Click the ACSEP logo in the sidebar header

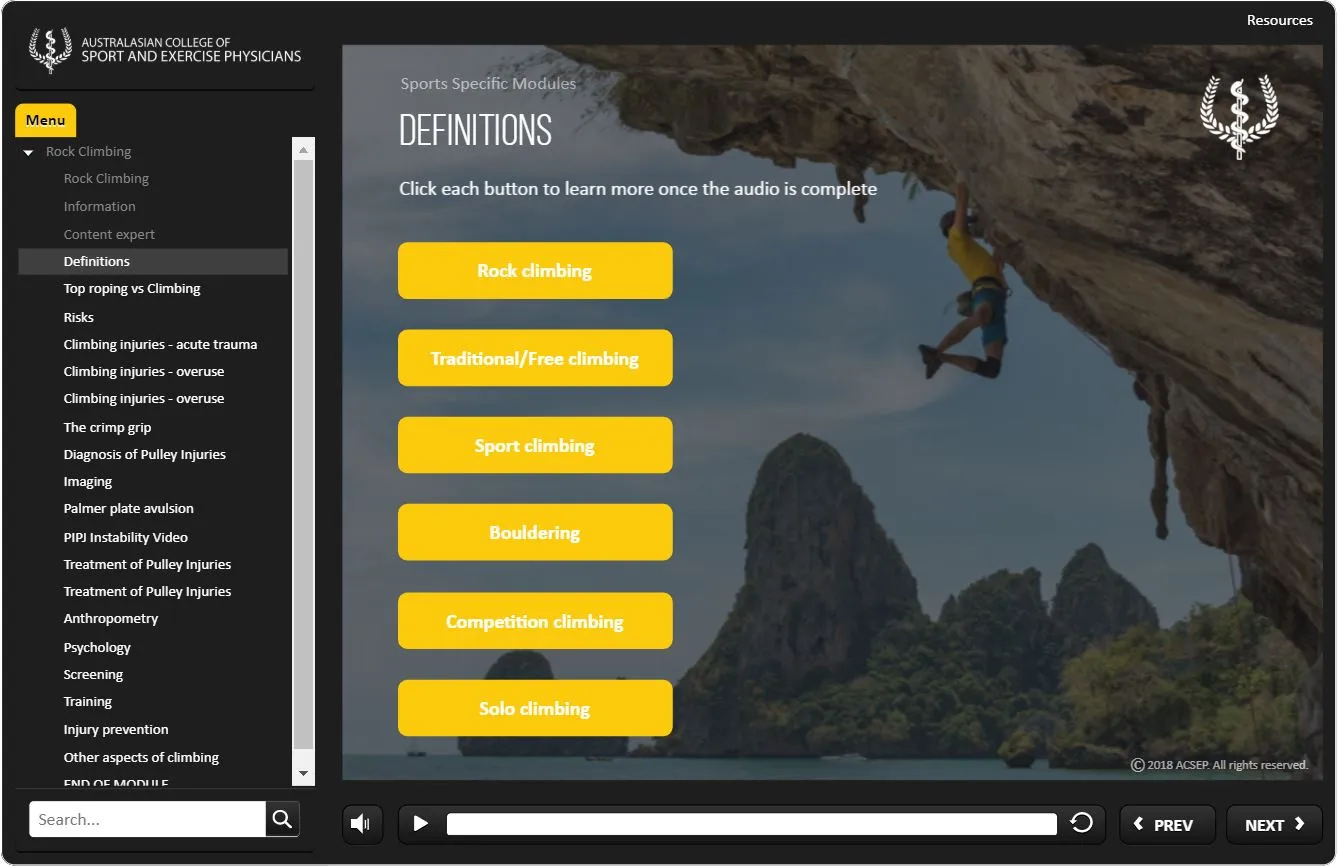click(165, 50)
